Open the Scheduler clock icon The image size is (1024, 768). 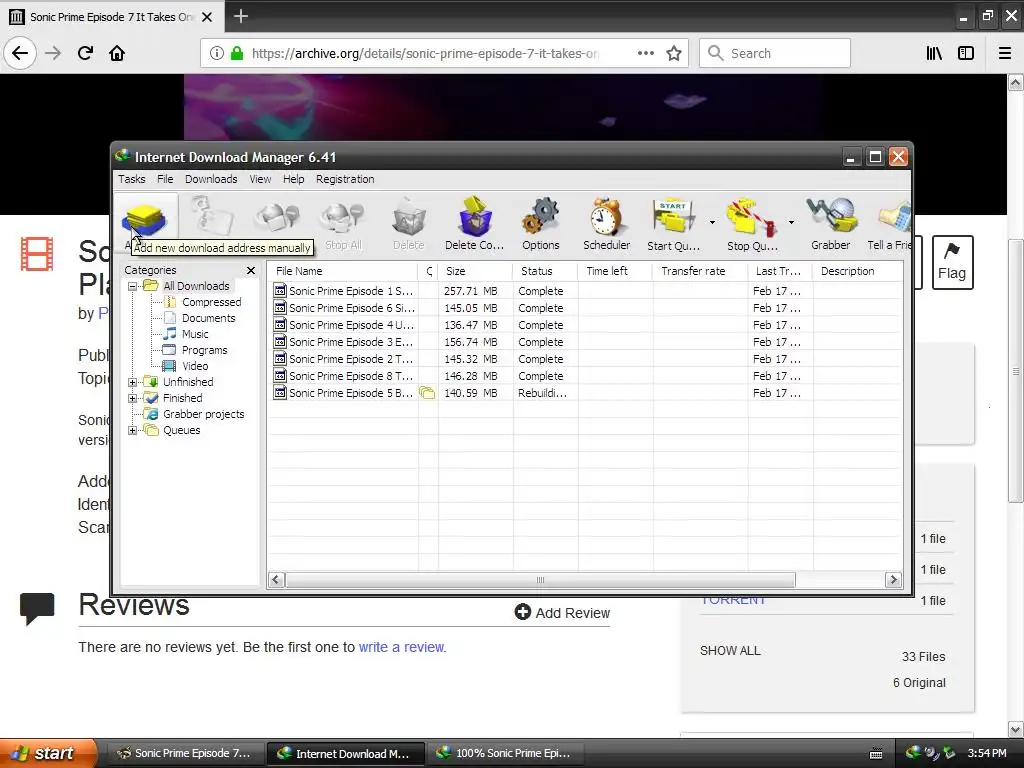click(607, 224)
